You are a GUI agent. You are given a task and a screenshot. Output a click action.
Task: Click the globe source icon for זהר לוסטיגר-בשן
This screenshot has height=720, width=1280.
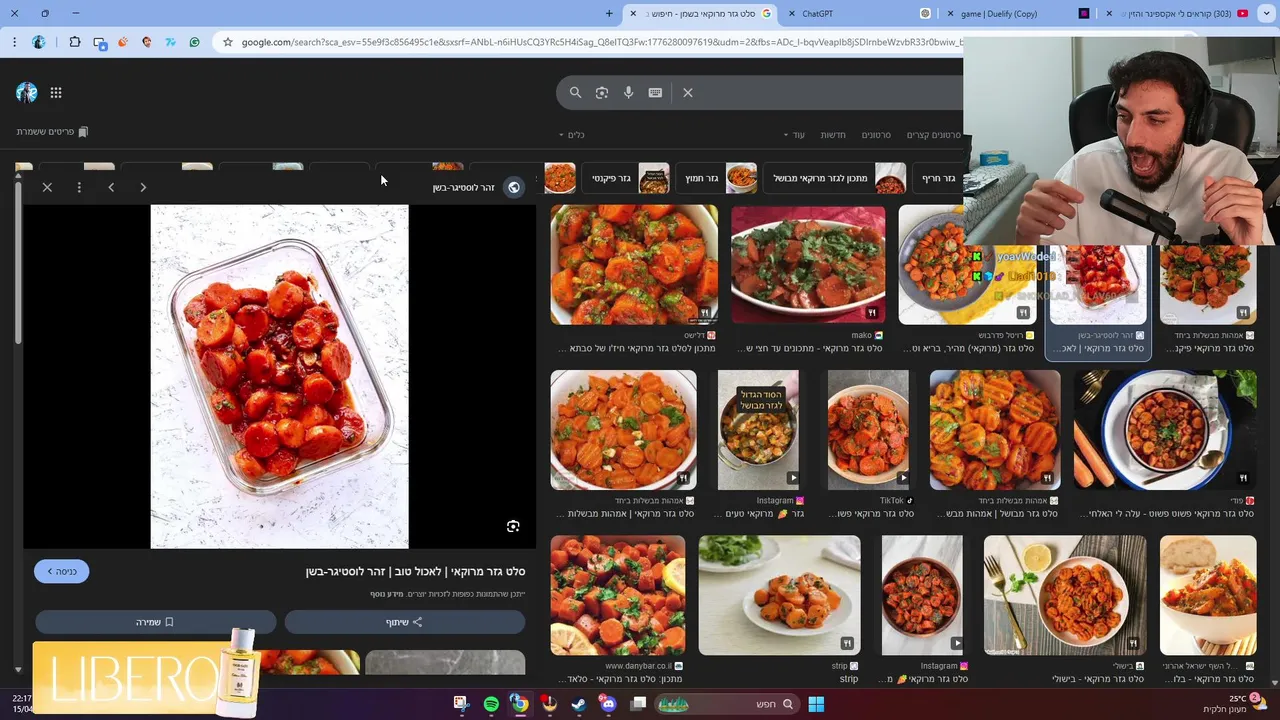coord(514,187)
